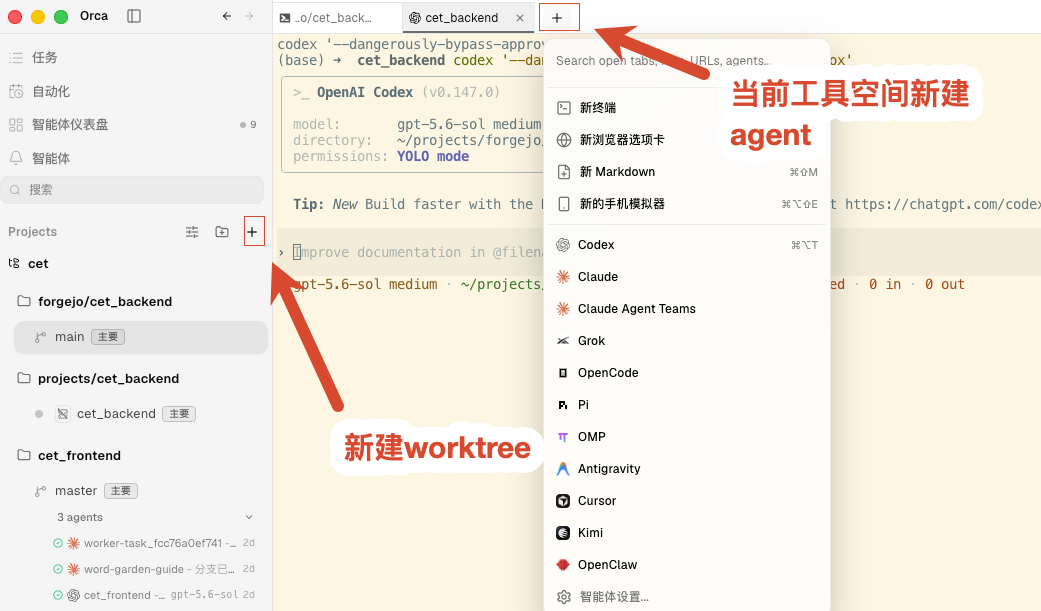This screenshot has width=1041, height=611.
Task: Open word-garden-guide agent
Action: (x=154, y=569)
